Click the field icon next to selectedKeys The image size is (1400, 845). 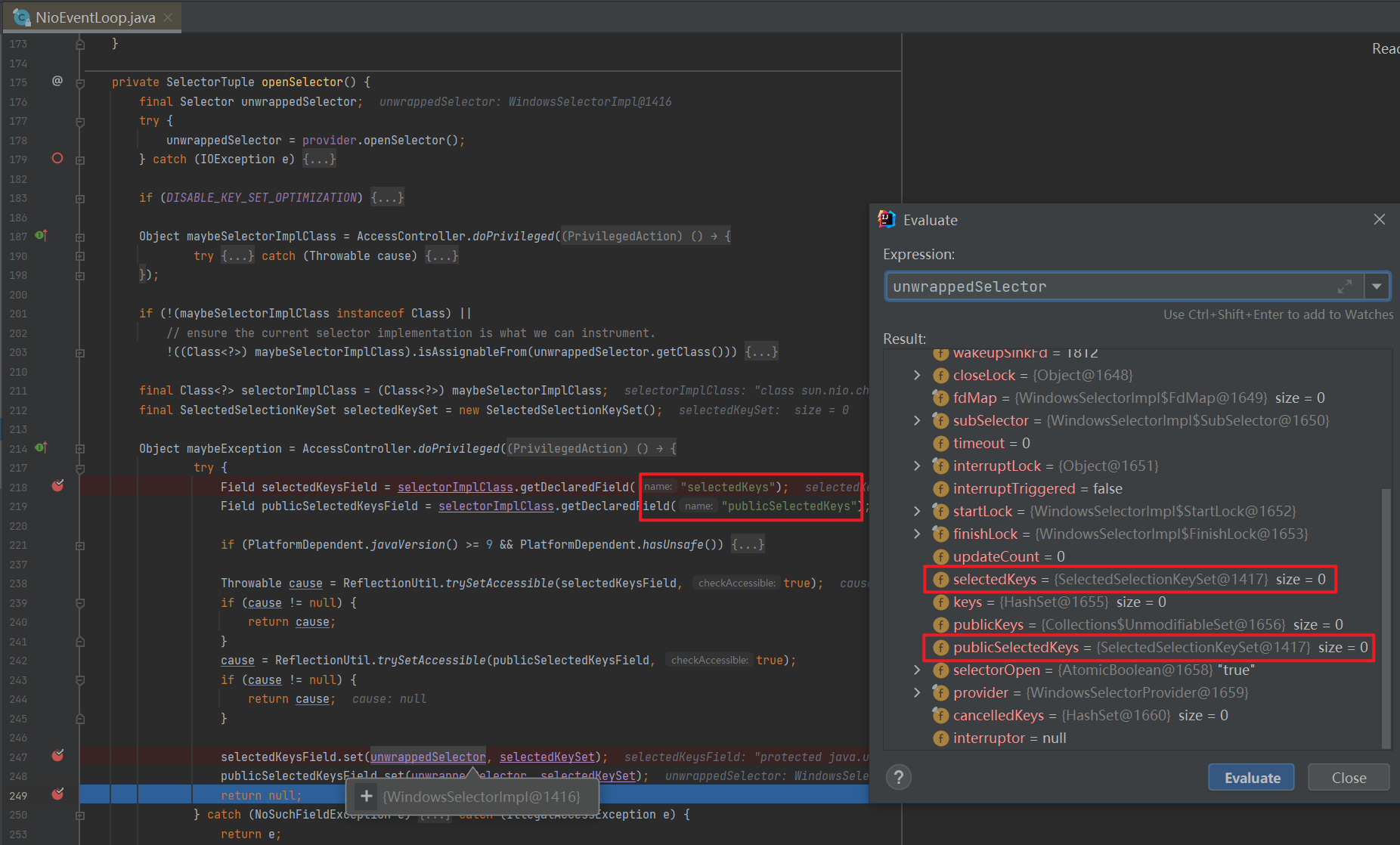point(940,580)
